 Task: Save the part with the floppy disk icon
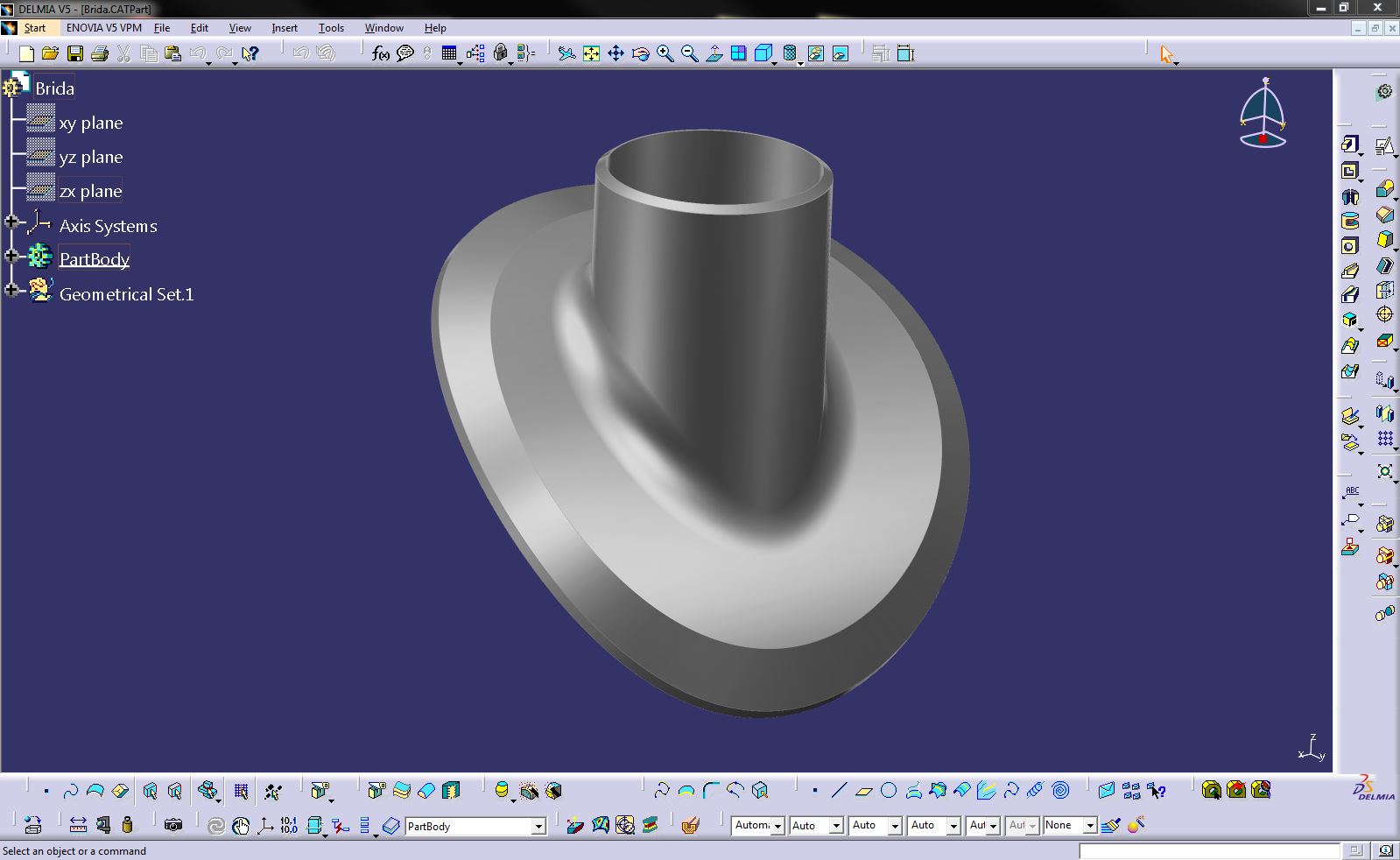pos(74,53)
